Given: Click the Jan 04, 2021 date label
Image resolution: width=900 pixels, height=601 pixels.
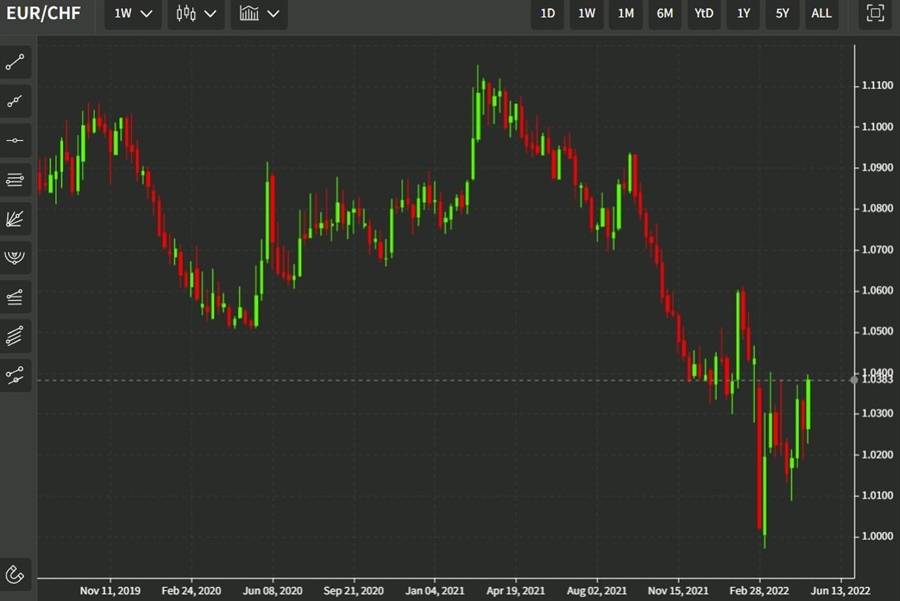Looking at the screenshot, I should coord(435,591).
